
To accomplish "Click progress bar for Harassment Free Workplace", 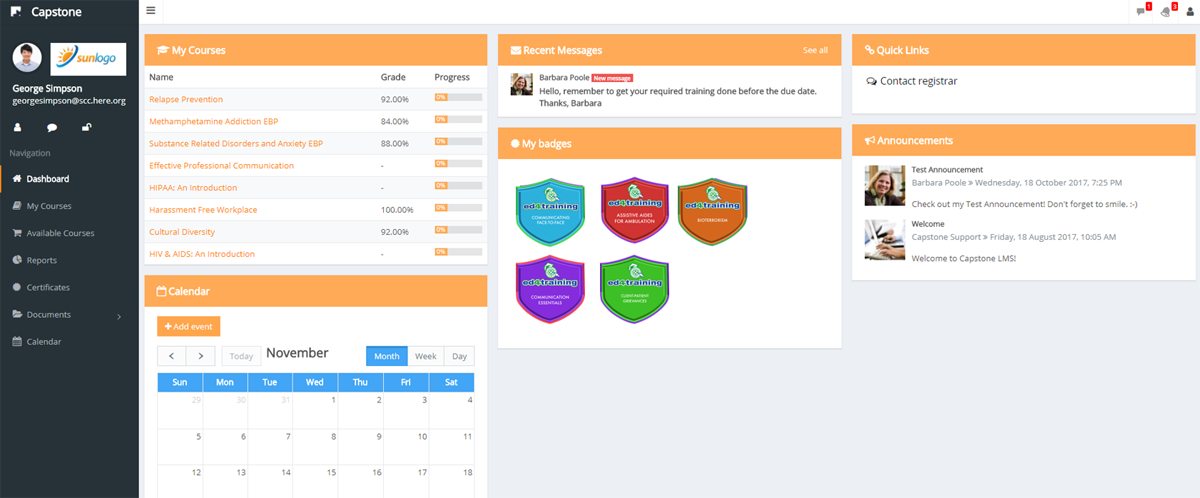I will (x=458, y=209).
